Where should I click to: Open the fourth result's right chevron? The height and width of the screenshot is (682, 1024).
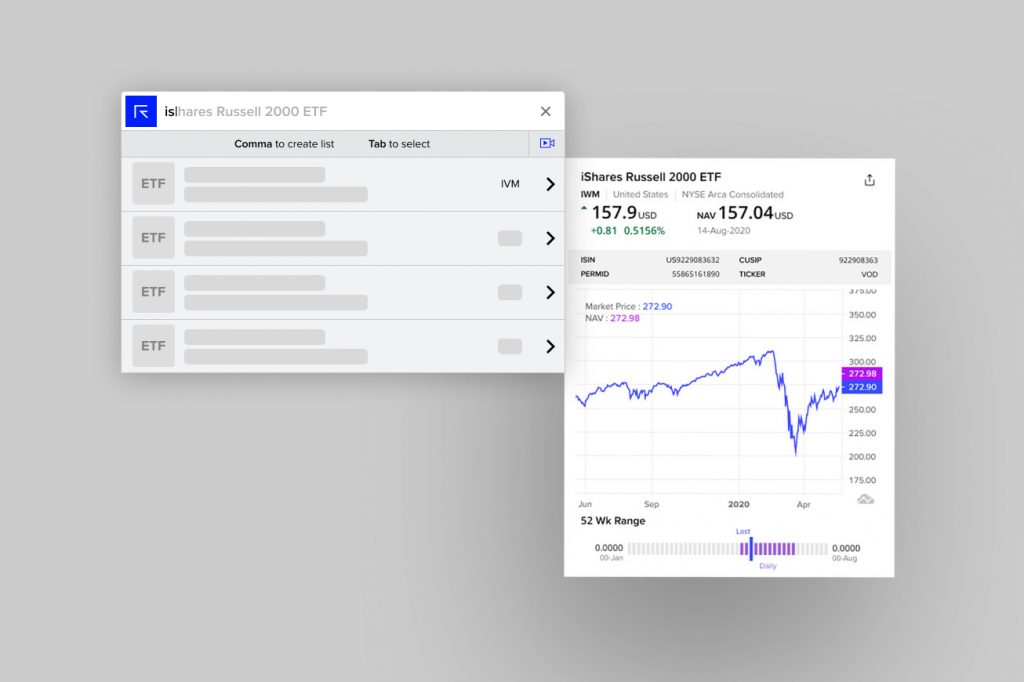(x=550, y=346)
